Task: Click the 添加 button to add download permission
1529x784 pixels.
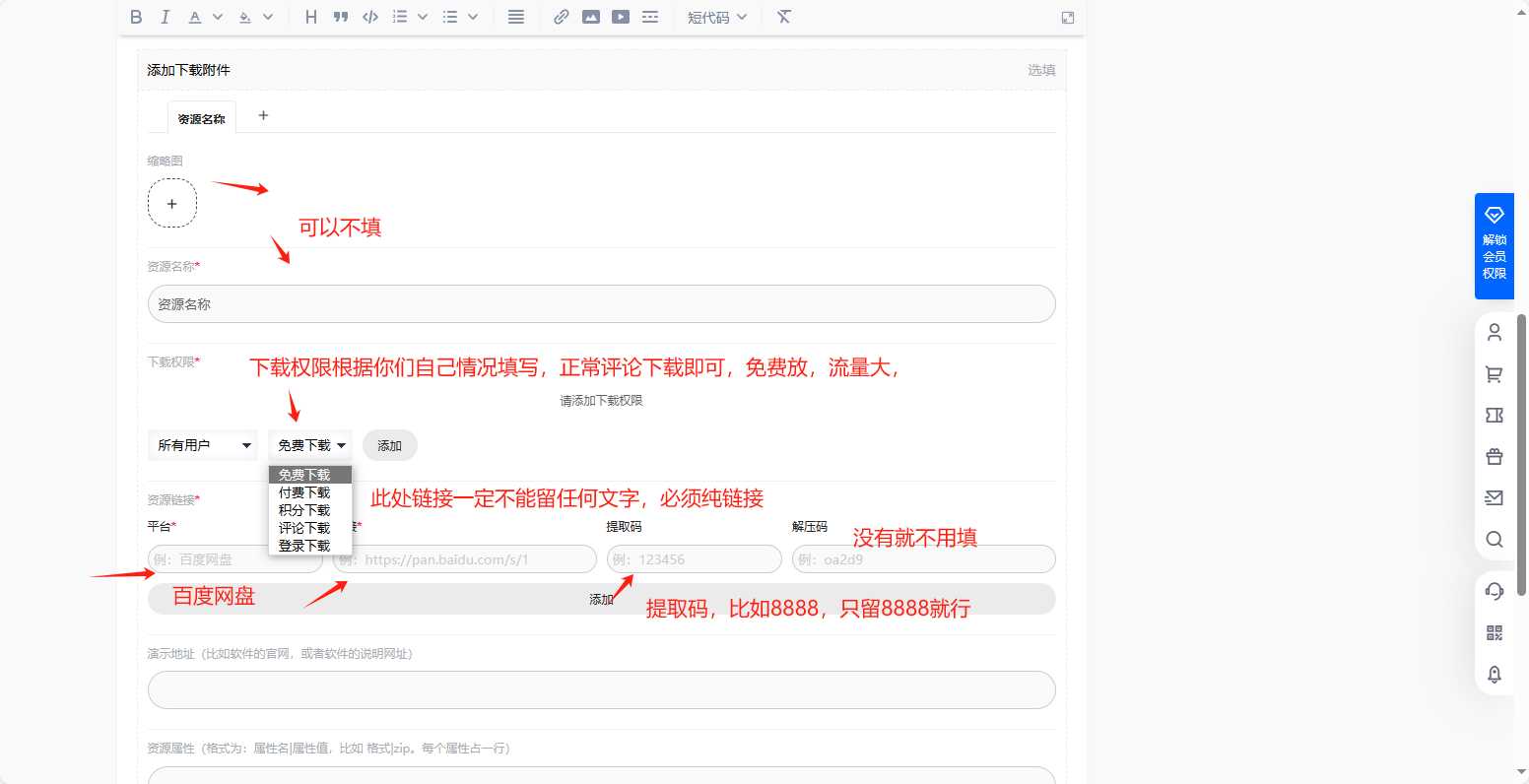Action: [389, 444]
